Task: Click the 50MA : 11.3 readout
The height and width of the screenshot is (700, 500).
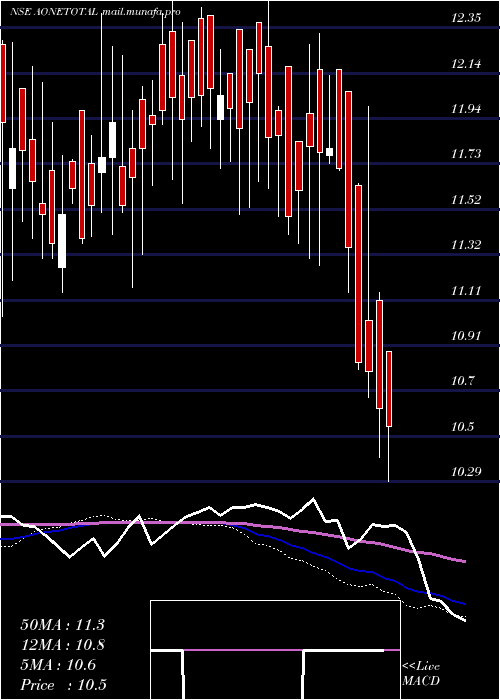Action: point(62,625)
